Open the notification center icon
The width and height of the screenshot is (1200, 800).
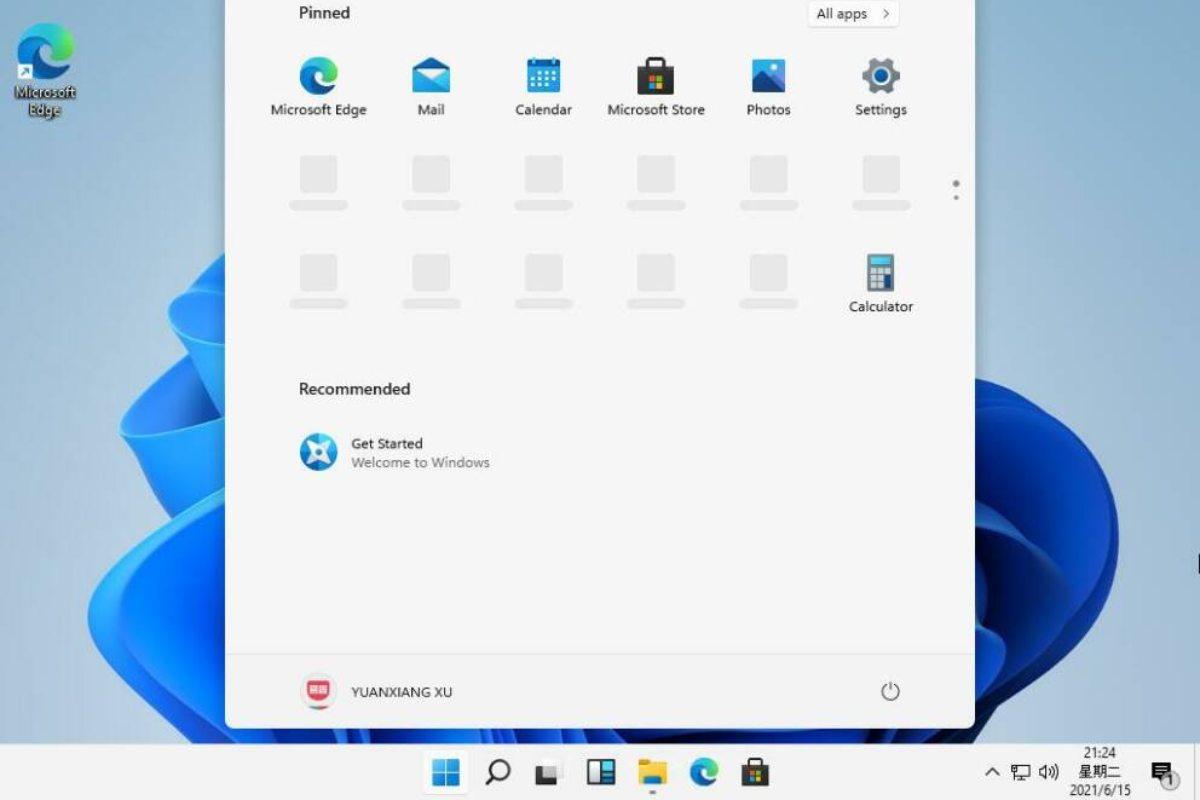pyautogui.click(x=1162, y=773)
